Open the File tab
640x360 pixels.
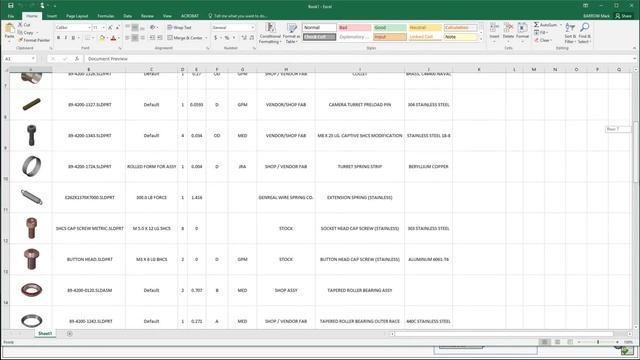(x=11, y=16)
